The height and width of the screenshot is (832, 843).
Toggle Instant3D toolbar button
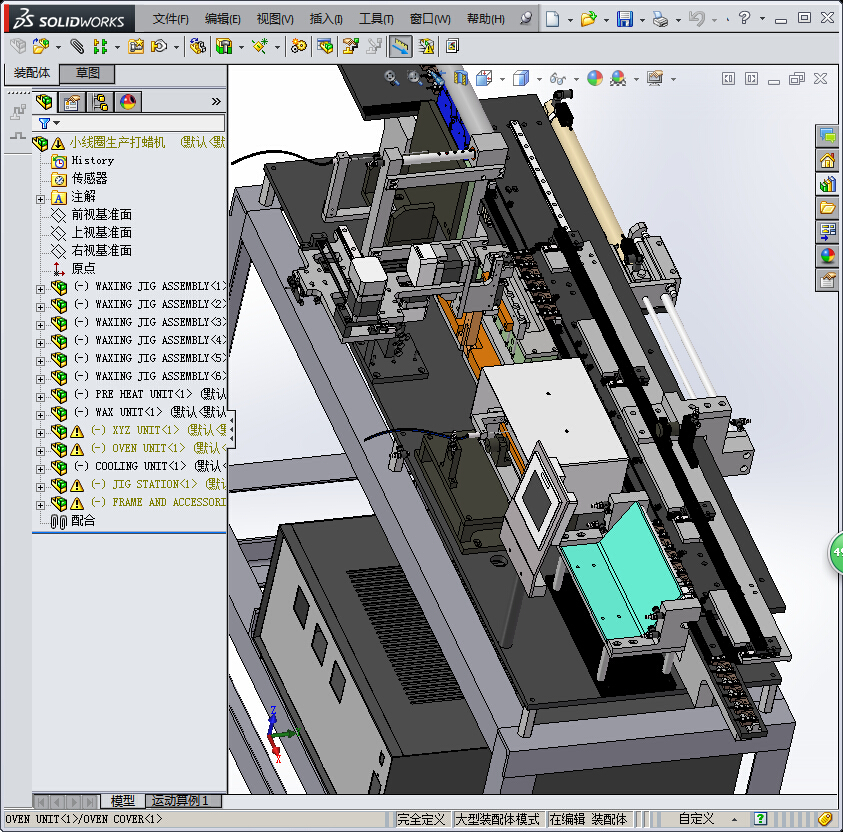399,46
